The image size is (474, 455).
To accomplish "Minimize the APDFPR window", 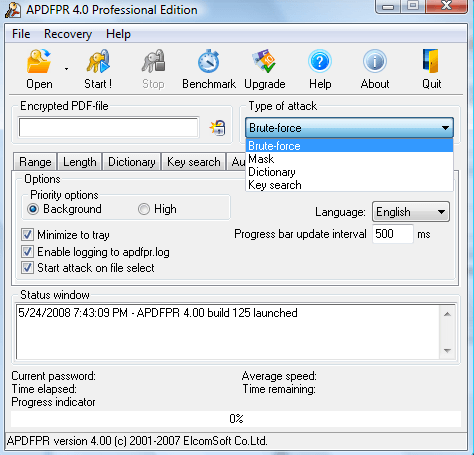I will (x=387, y=6).
